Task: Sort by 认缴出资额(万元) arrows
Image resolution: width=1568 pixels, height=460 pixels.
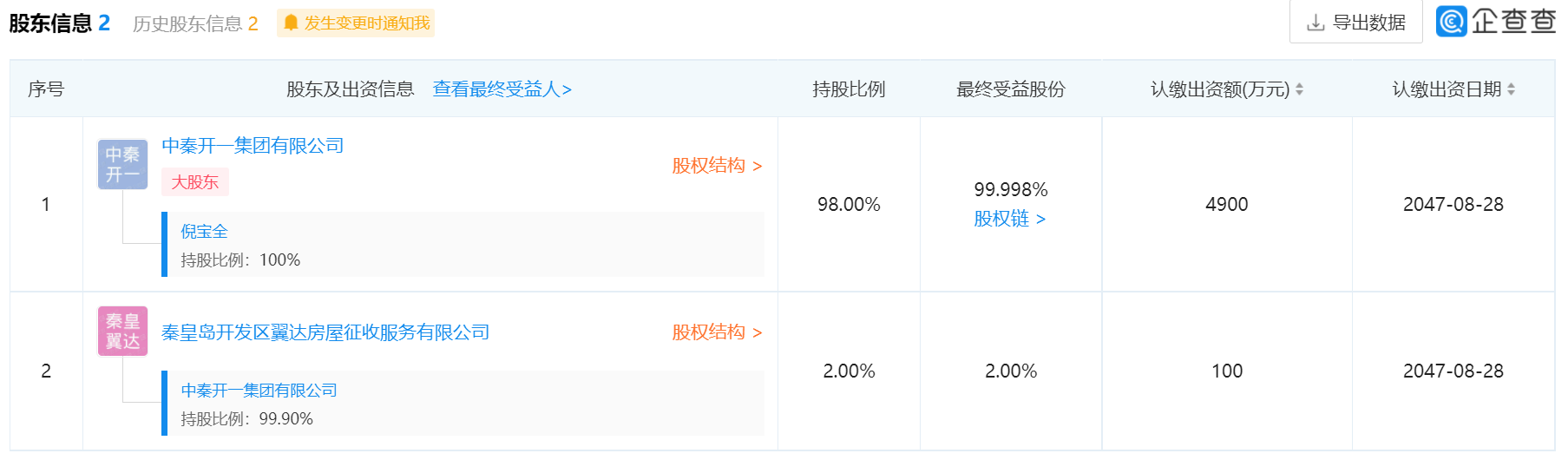Action: (x=1299, y=89)
